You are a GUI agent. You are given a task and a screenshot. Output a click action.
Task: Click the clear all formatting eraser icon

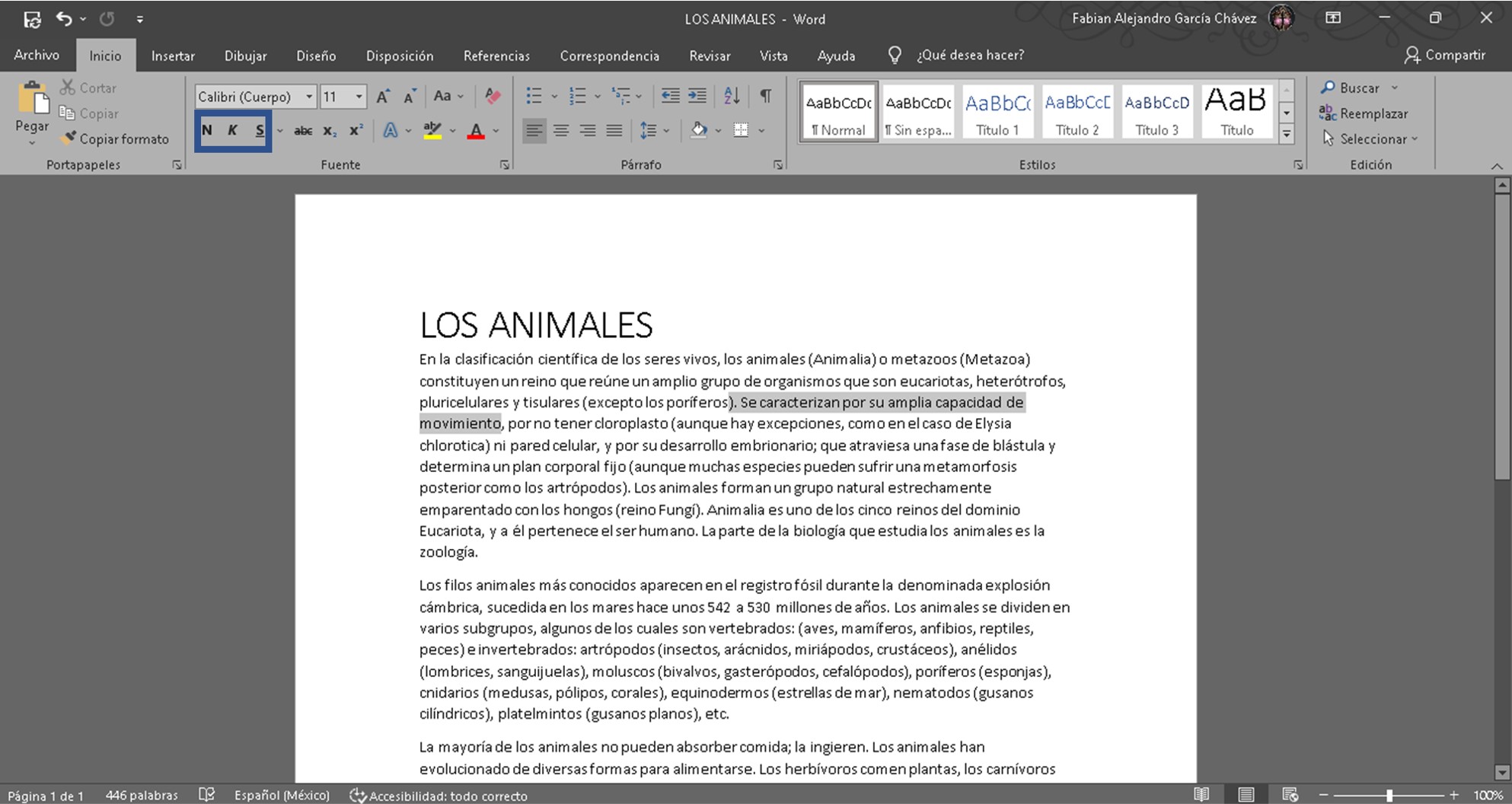493,96
